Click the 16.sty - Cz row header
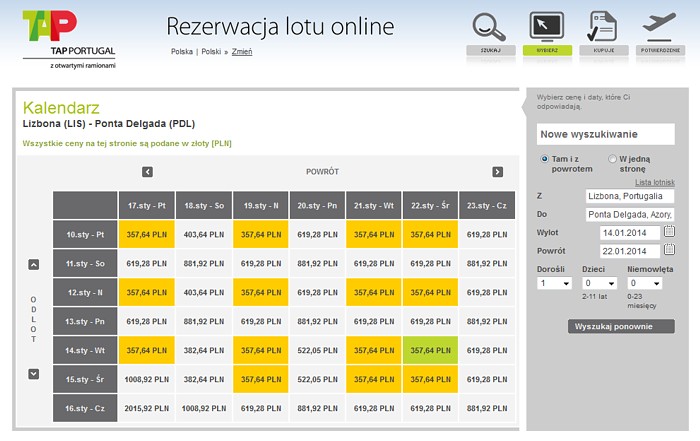Image resolution: width=700 pixels, height=441 pixels. (x=85, y=408)
